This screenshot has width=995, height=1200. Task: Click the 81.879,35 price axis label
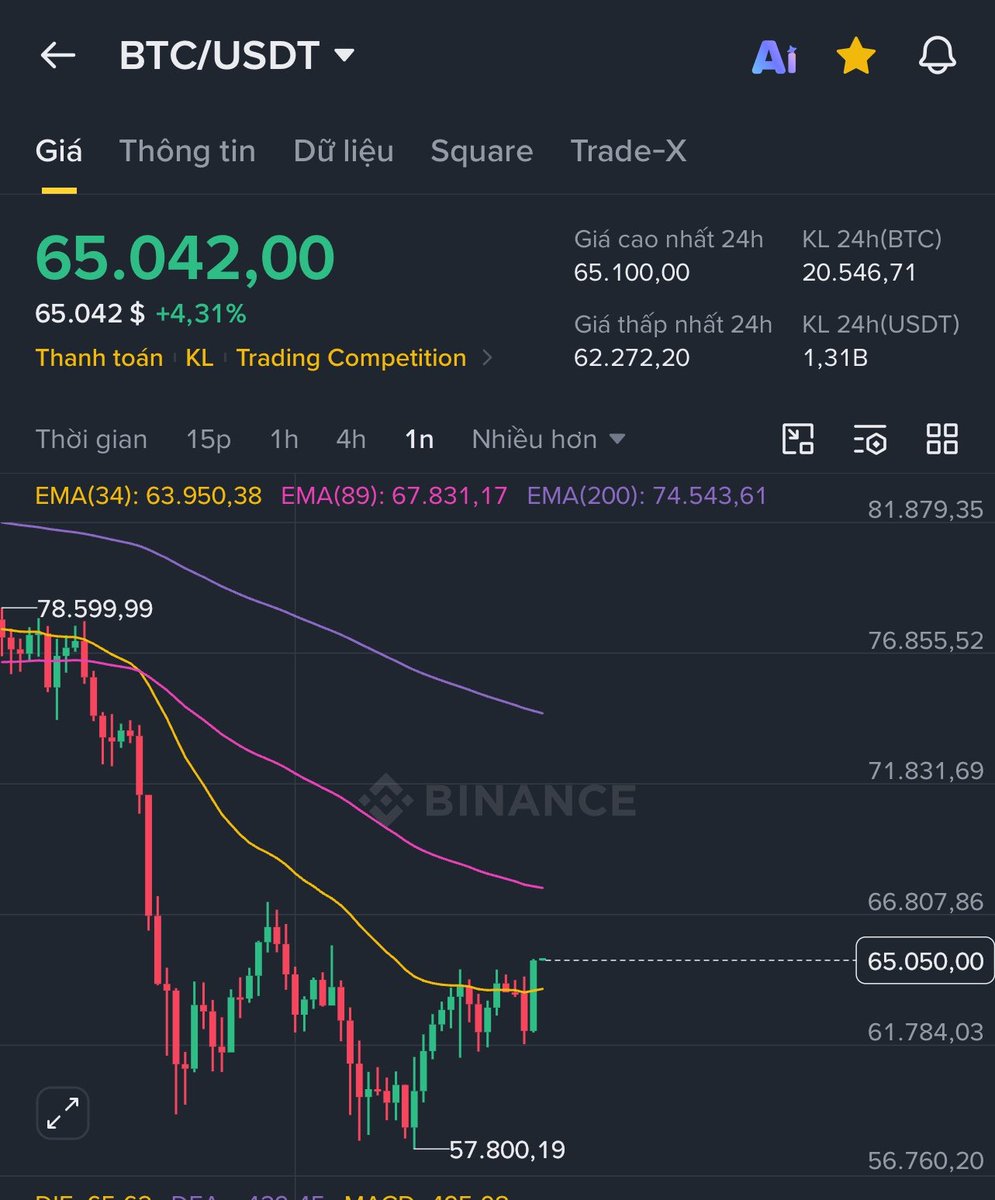[926, 510]
